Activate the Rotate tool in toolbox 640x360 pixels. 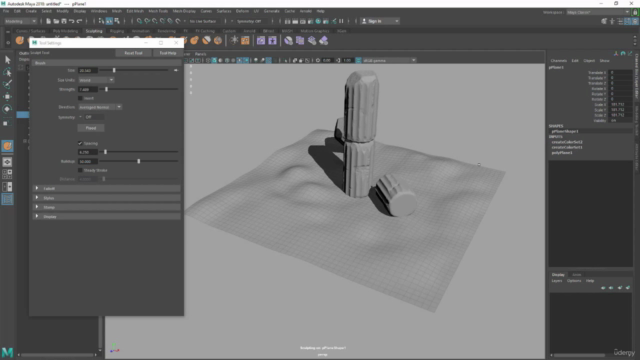coord(7,109)
